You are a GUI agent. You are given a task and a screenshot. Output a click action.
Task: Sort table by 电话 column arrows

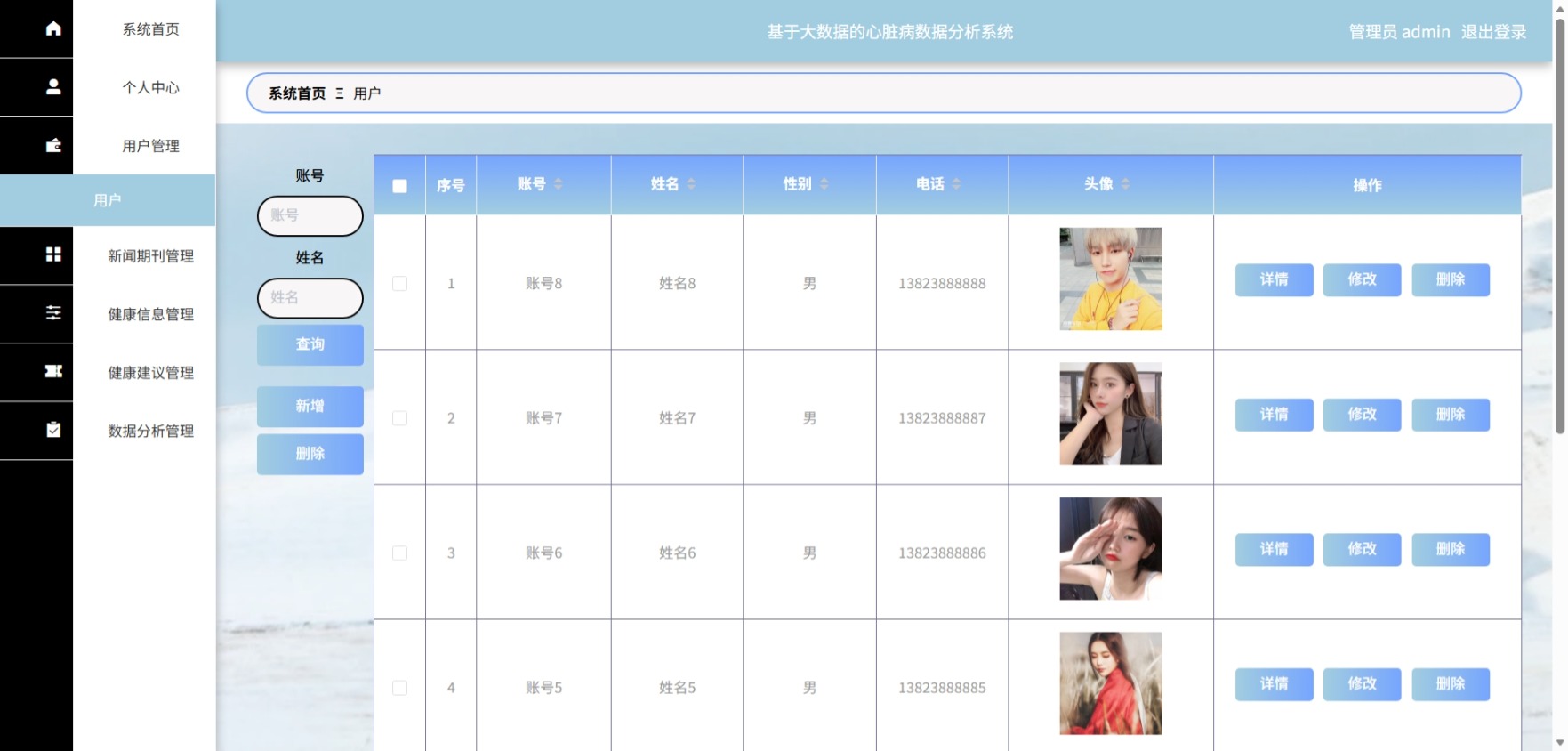click(x=956, y=183)
